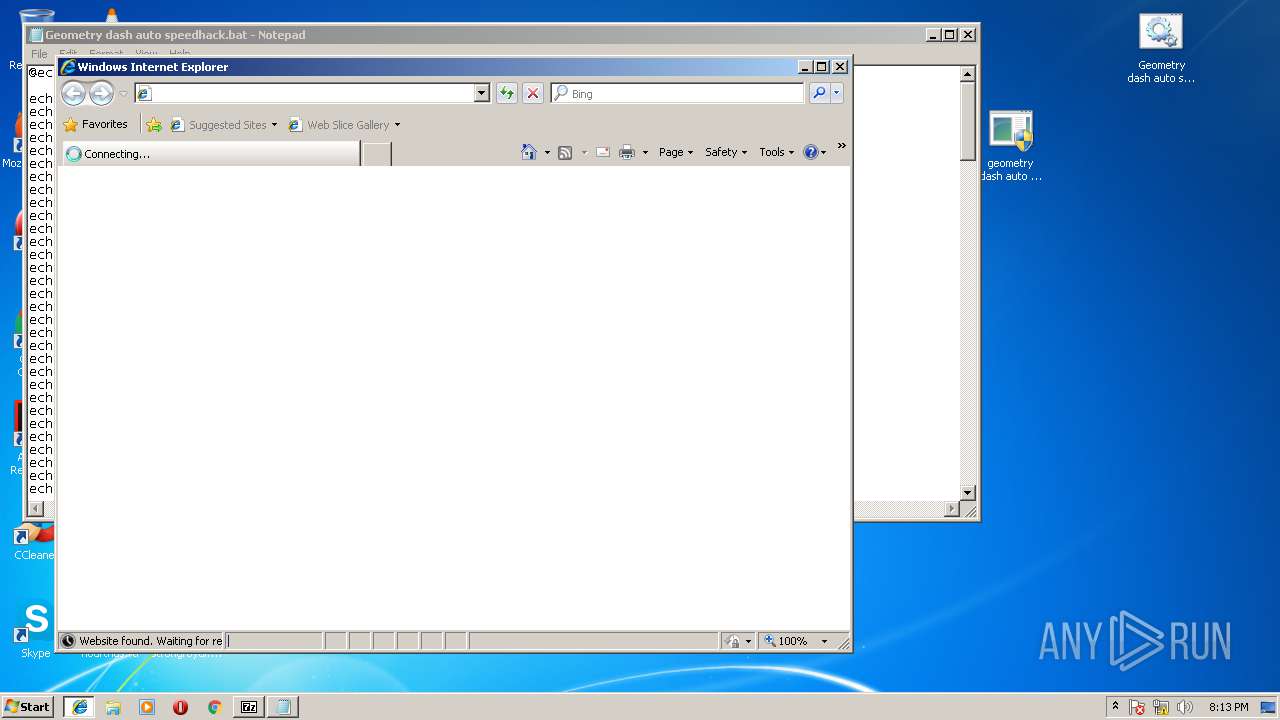Open the Favorites center

point(95,125)
